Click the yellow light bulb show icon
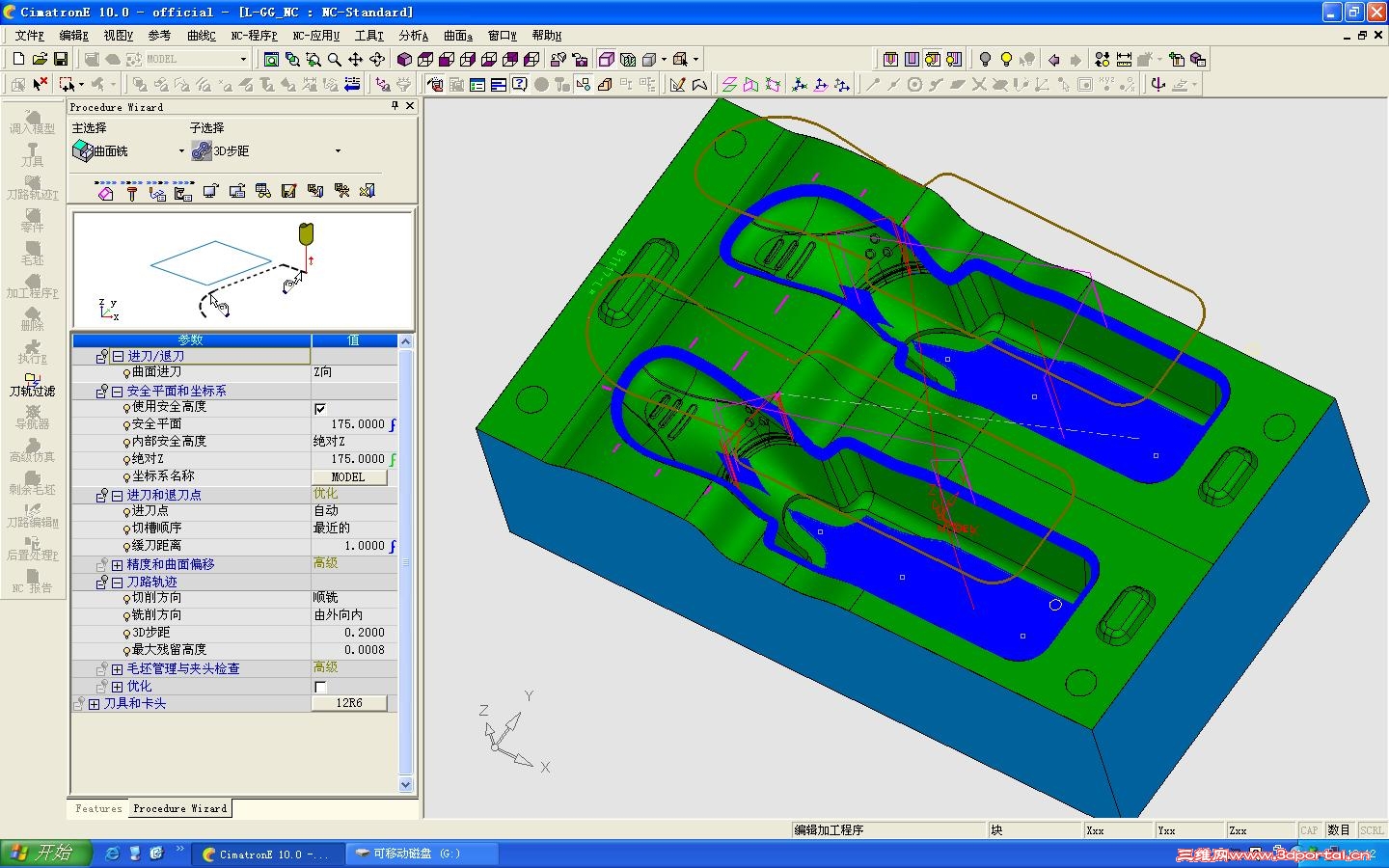 coord(1006,60)
